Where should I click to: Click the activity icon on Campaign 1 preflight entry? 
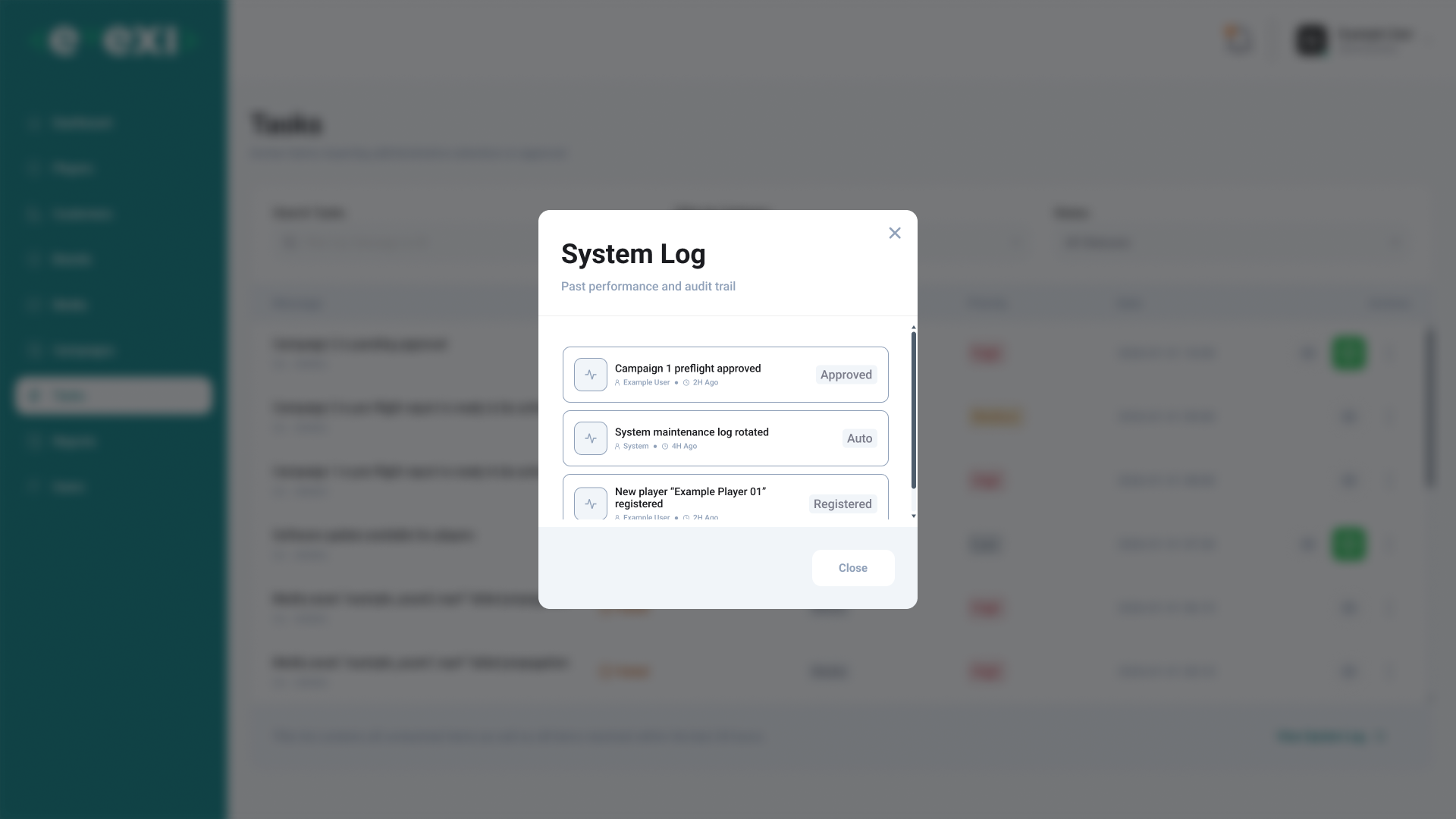point(591,375)
